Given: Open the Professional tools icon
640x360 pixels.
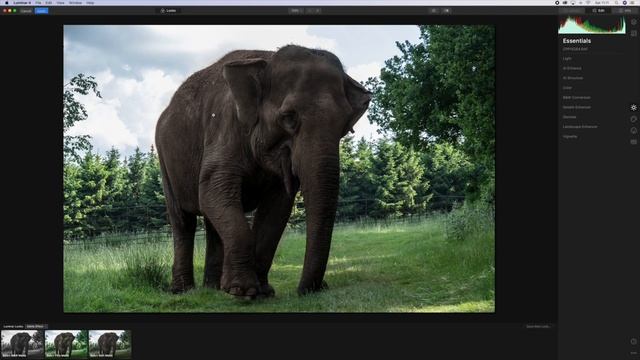Looking at the screenshot, I should pyautogui.click(x=633, y=142).
